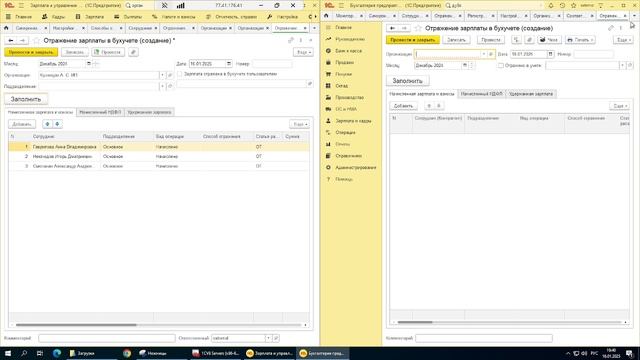The image size is (640, 360).
Task: Move row down in Зарплата table
Action: [x=57, y=124]
